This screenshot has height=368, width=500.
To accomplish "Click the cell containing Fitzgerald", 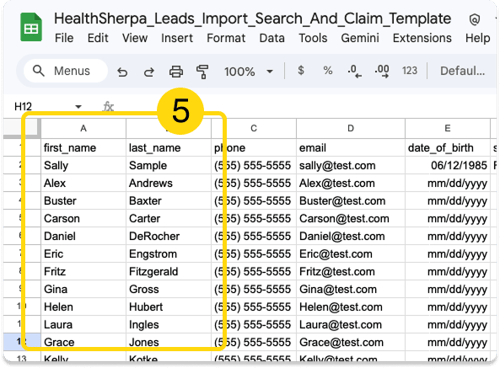I will 169,271.
